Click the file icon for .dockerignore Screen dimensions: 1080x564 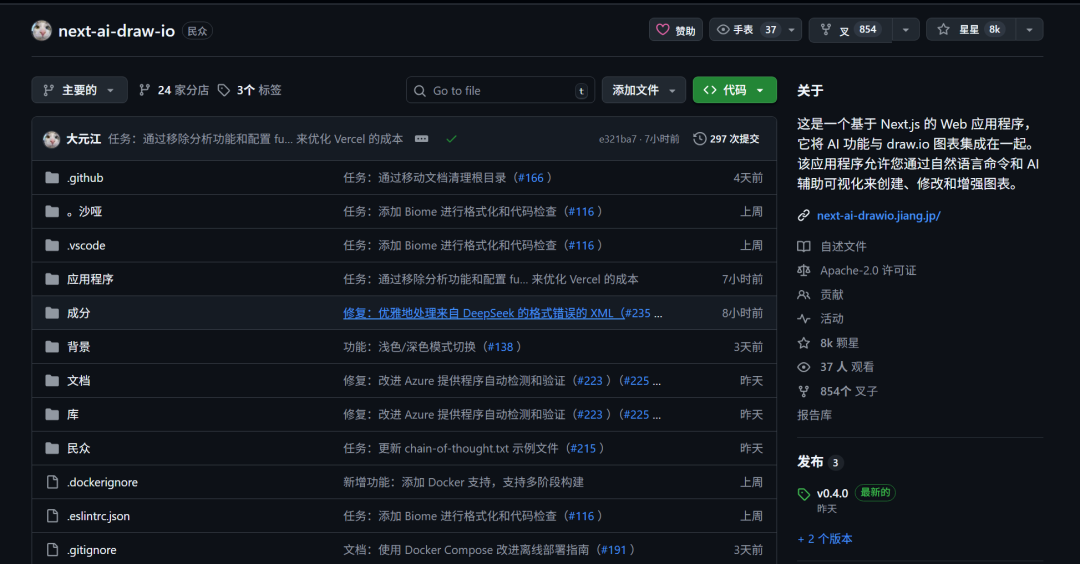(52, 482)
